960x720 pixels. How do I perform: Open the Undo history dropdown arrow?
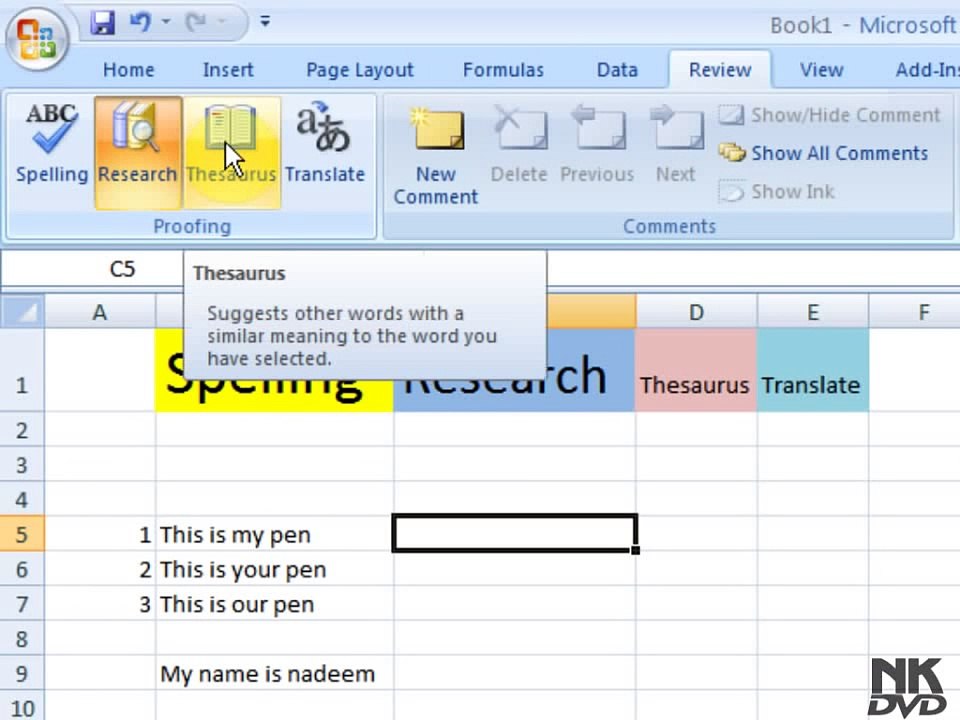166,22
